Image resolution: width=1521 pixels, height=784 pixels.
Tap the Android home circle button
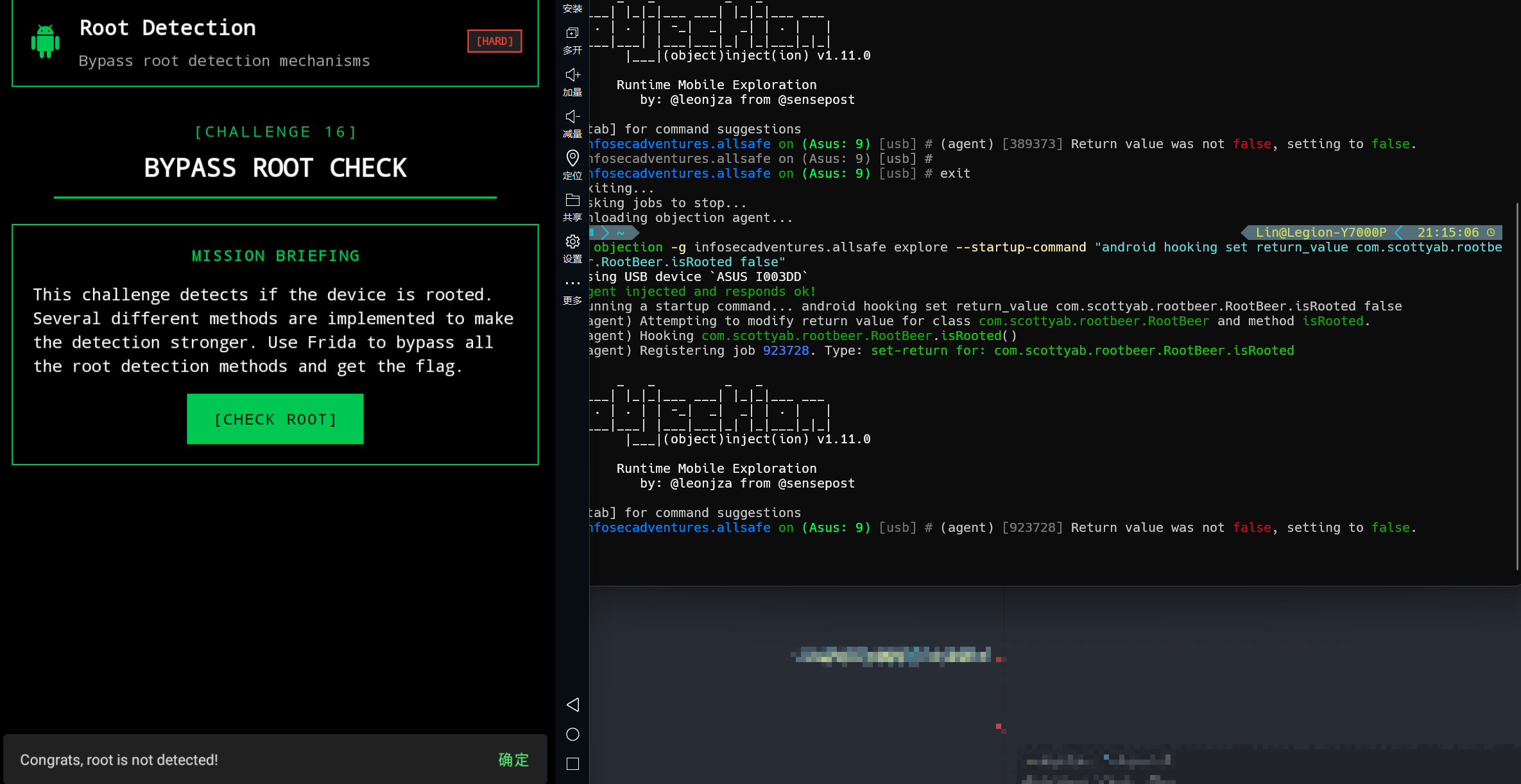[x=572, y=734]
